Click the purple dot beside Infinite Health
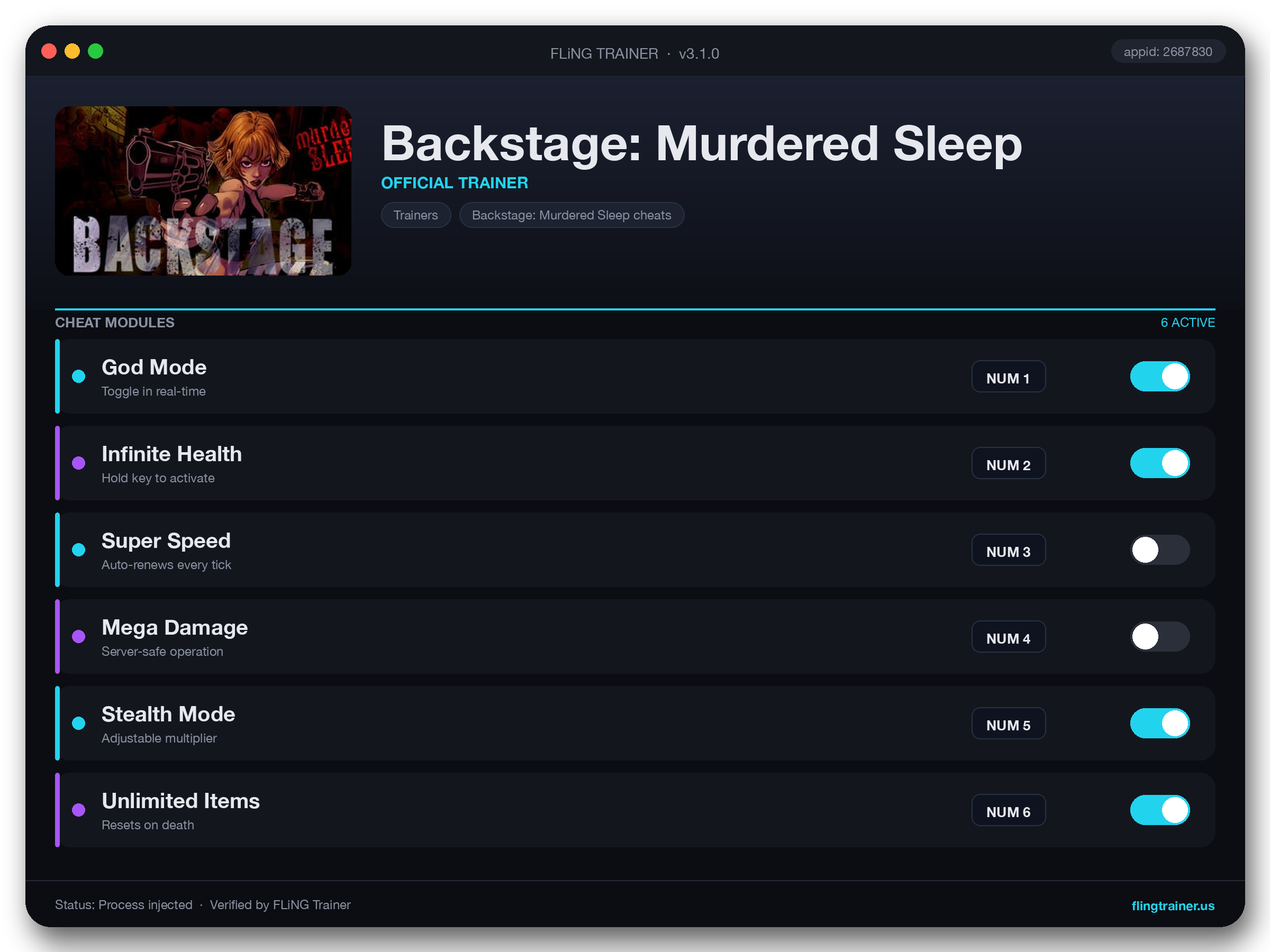The image size is (1270, 952). (x=79, y=463)
